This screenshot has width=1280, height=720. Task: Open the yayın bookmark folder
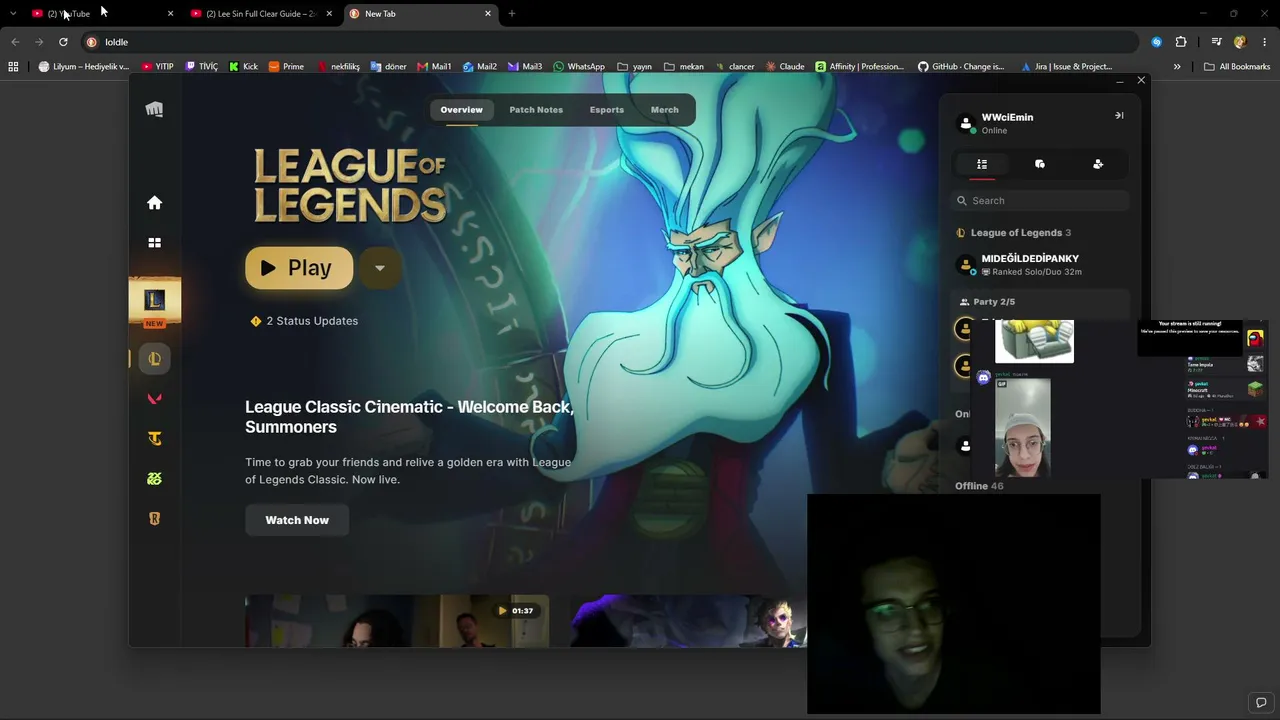pyautogui.click(x=635, y=67)
